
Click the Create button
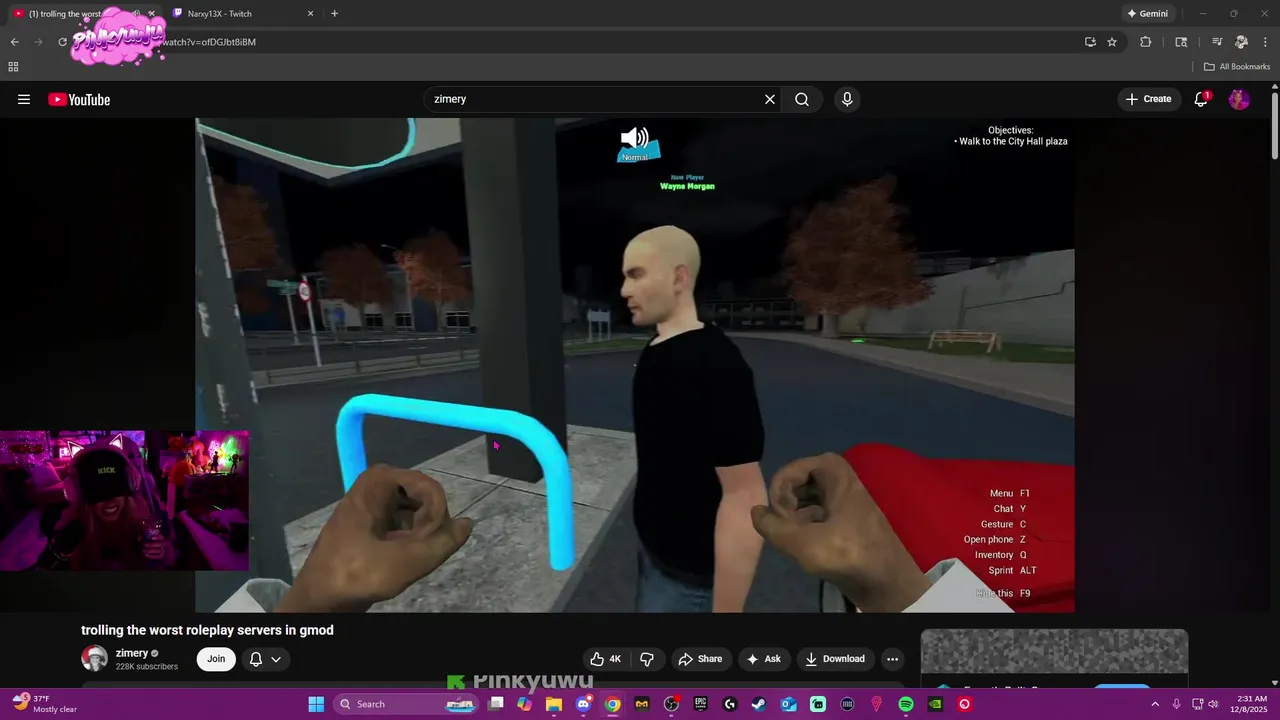click(x=1148, y=99)
